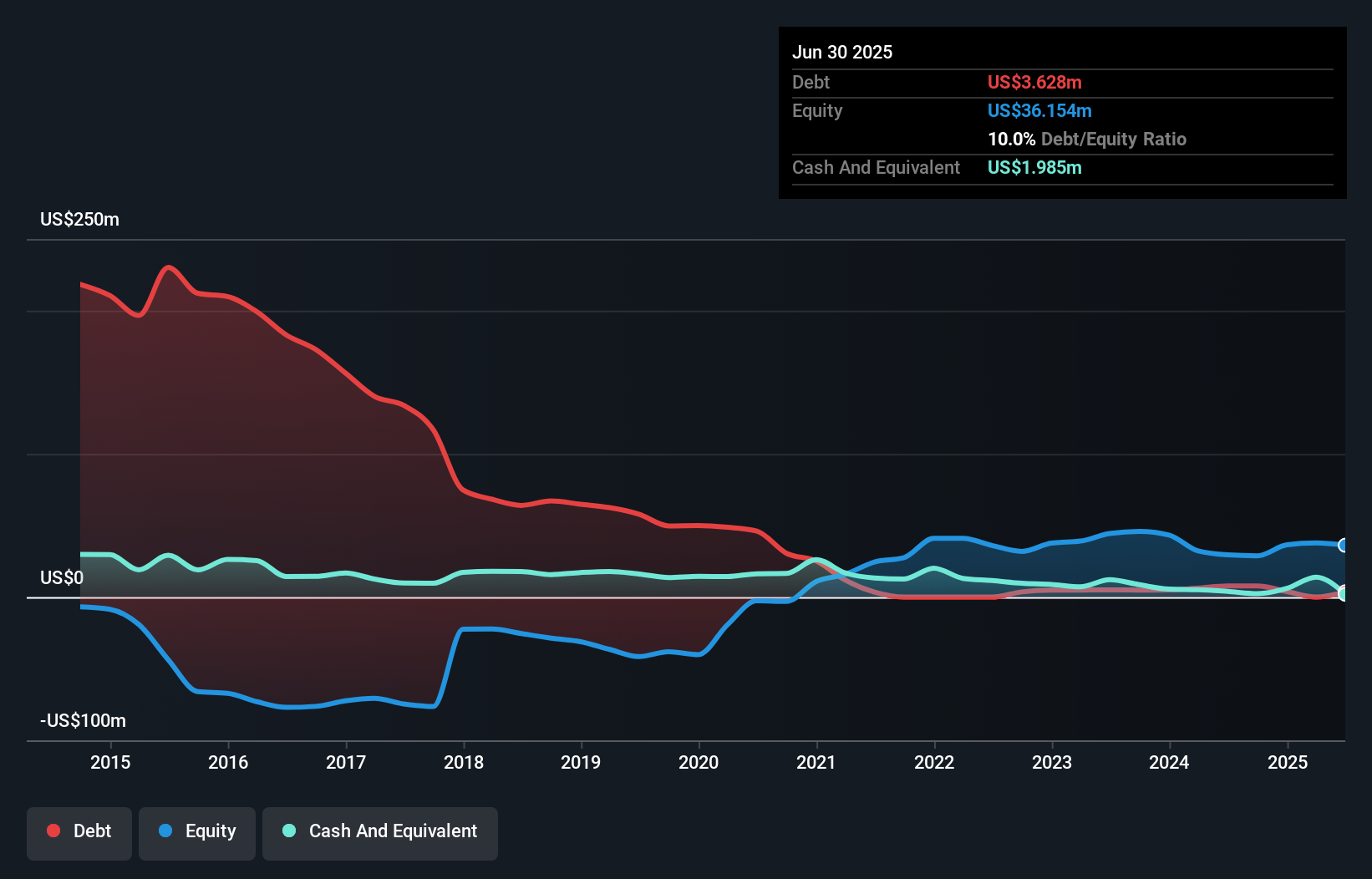Click the US$36.154m Equity value
1372x879 pixels.
click(x=1039, y=110)
